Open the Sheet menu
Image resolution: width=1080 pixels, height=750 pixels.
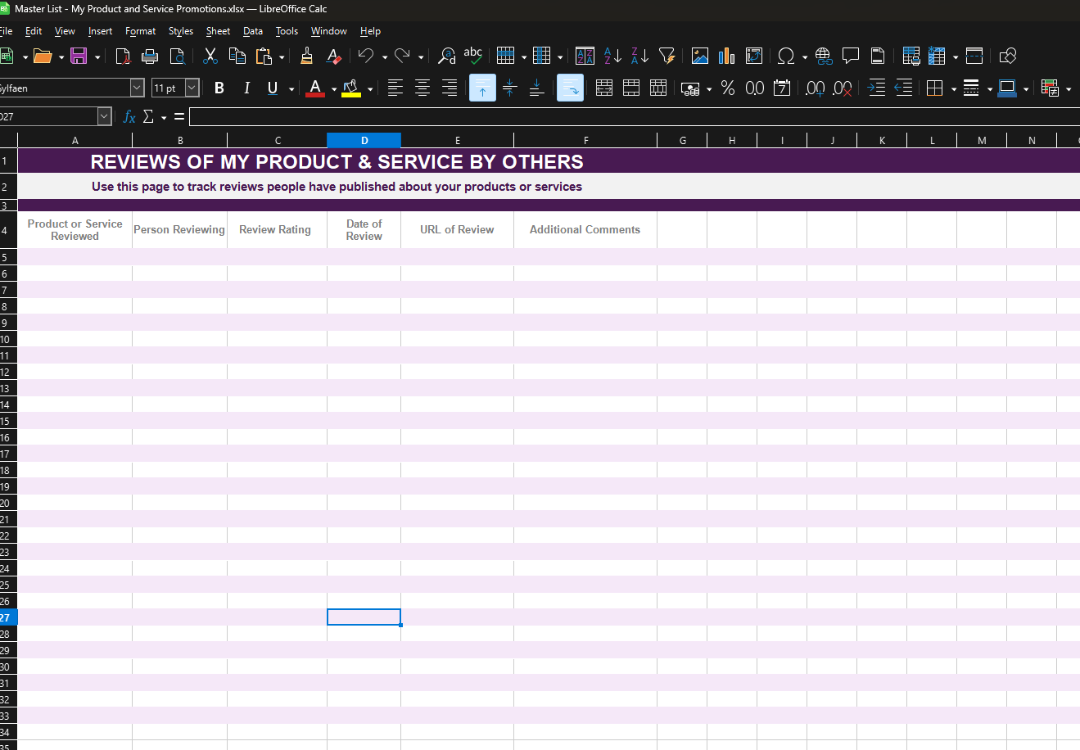click(218, 31)
